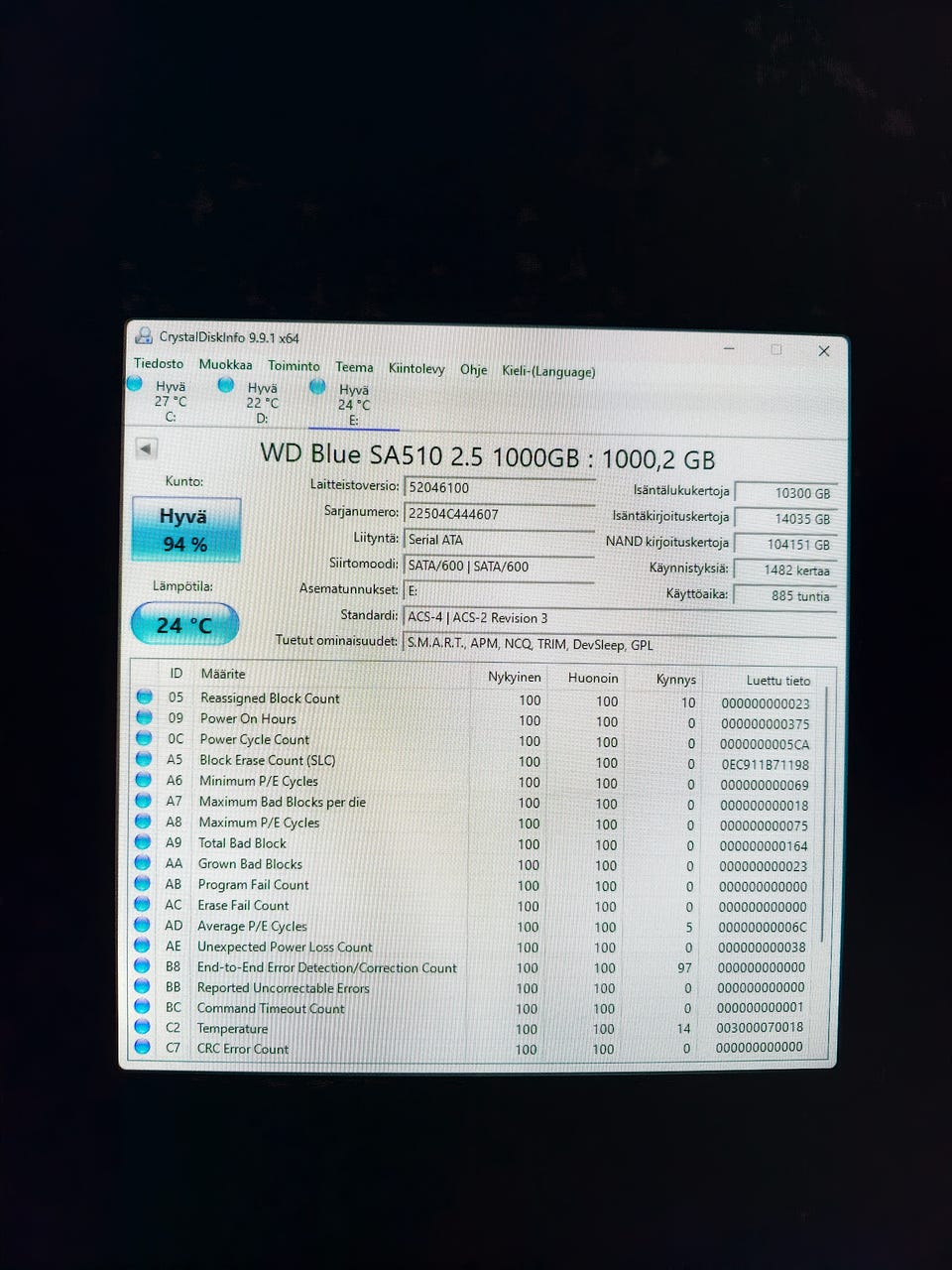Click the Asematunnukset E: field
Screen dimensions: 952x1270
(x=500, y=590)
